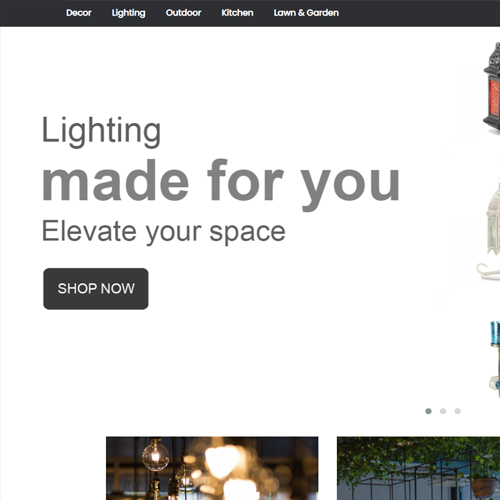The height and width of the screenshot is (500, 500).
Task: Click the SHOP NOW button
Action: [96, 289]
